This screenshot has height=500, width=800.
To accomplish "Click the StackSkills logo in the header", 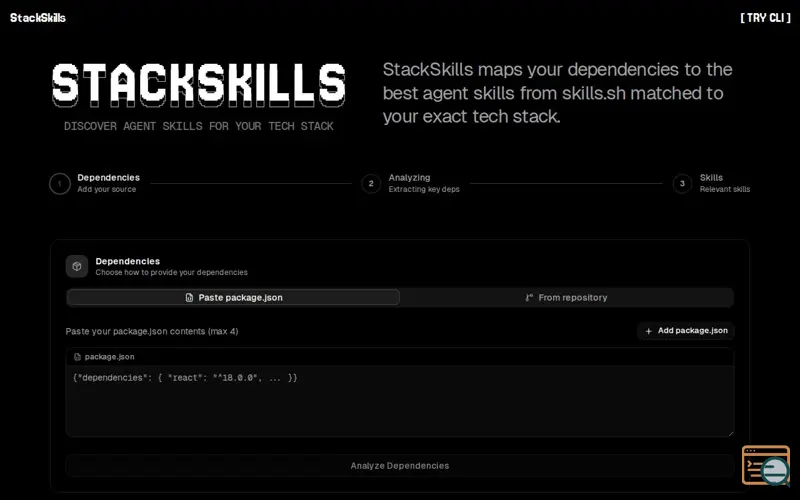I will [x=38, y=18].
